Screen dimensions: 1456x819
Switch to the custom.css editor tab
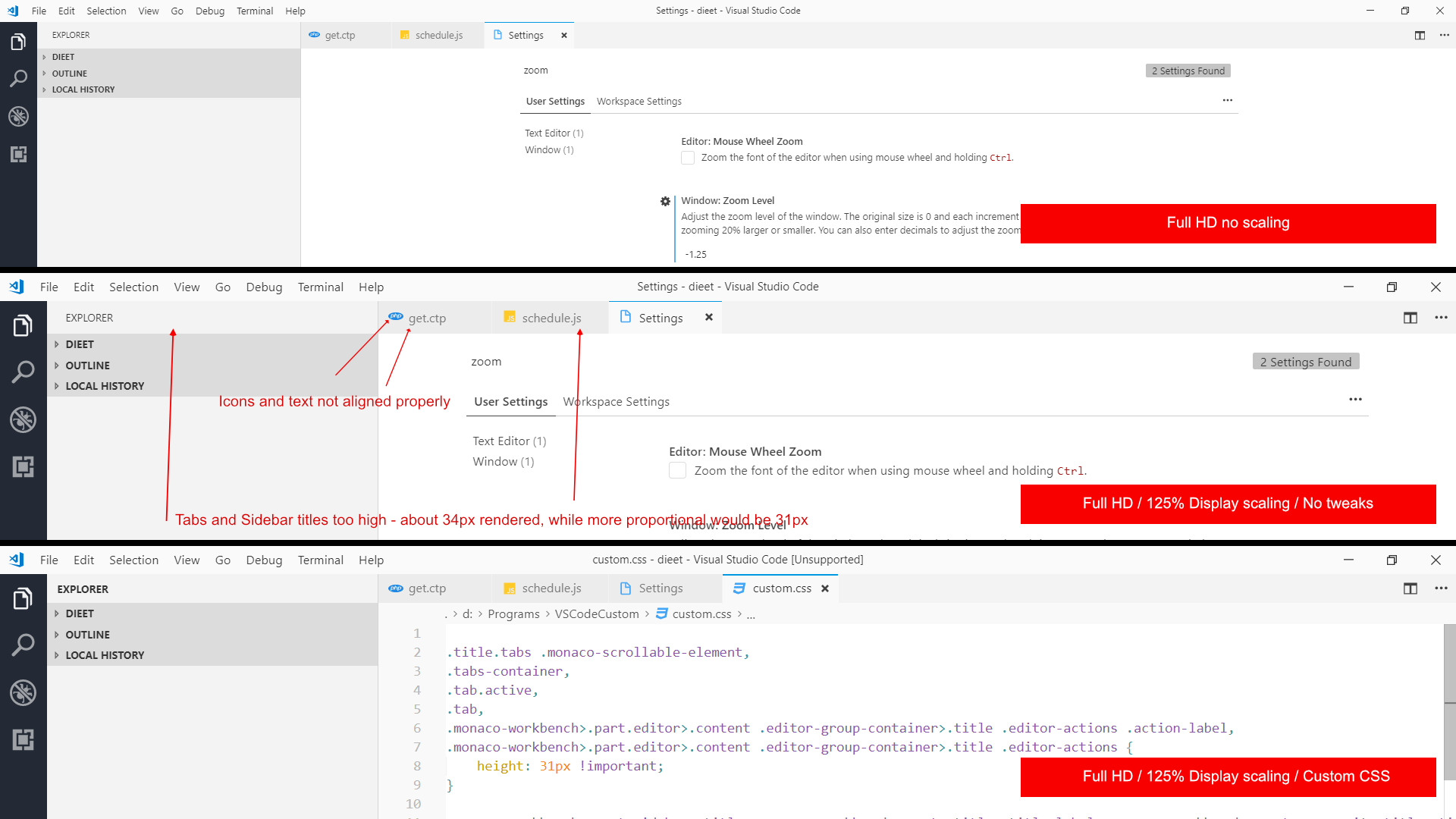[x=781, y=588]
